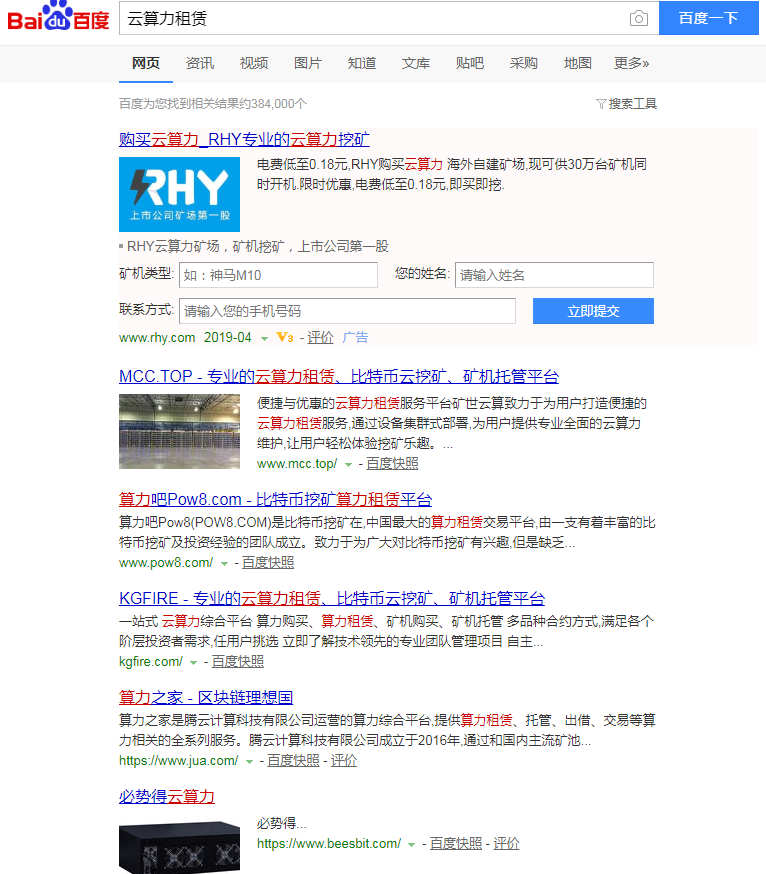Click the 百度一下 search button
The image size is (766, 874).
pos(709,18)
